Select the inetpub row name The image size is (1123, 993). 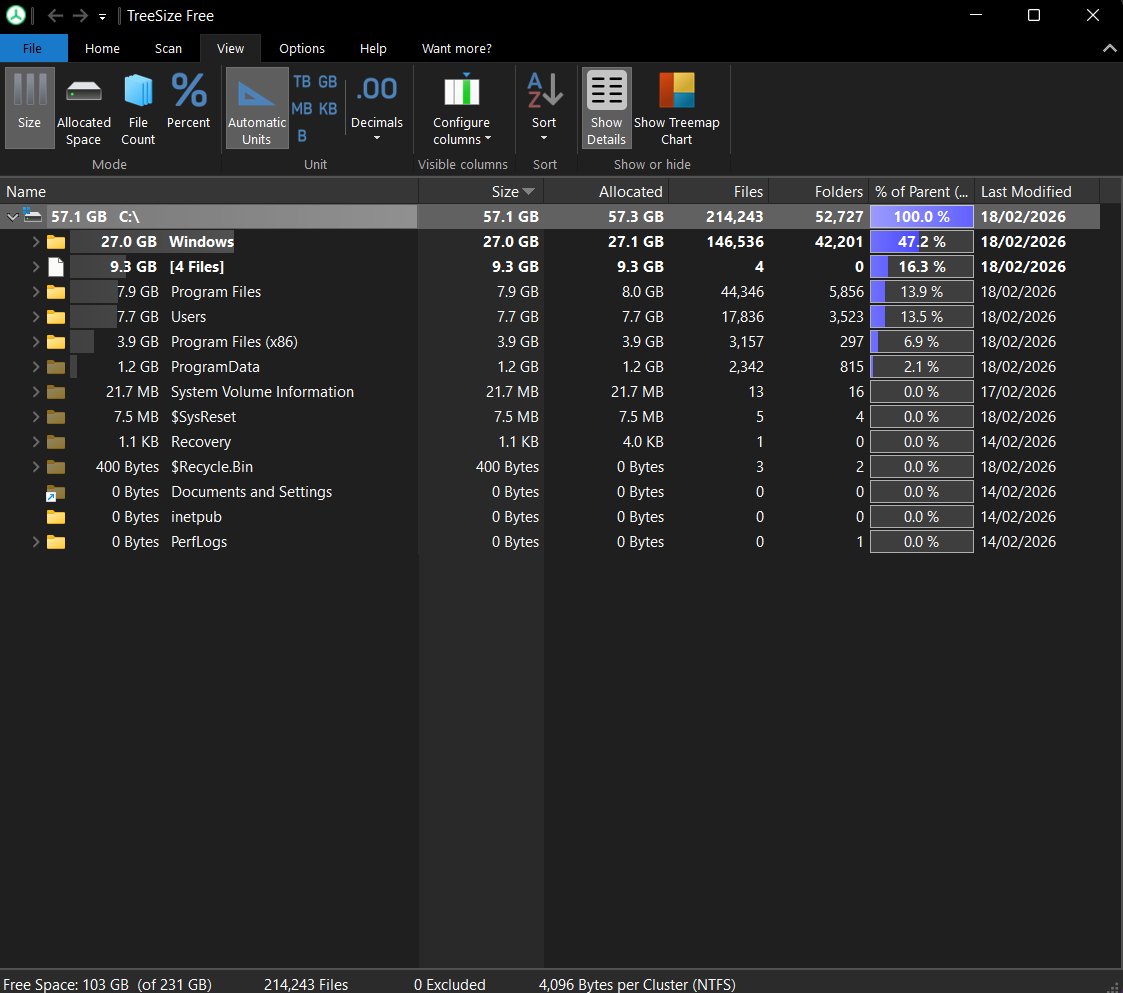196,517
